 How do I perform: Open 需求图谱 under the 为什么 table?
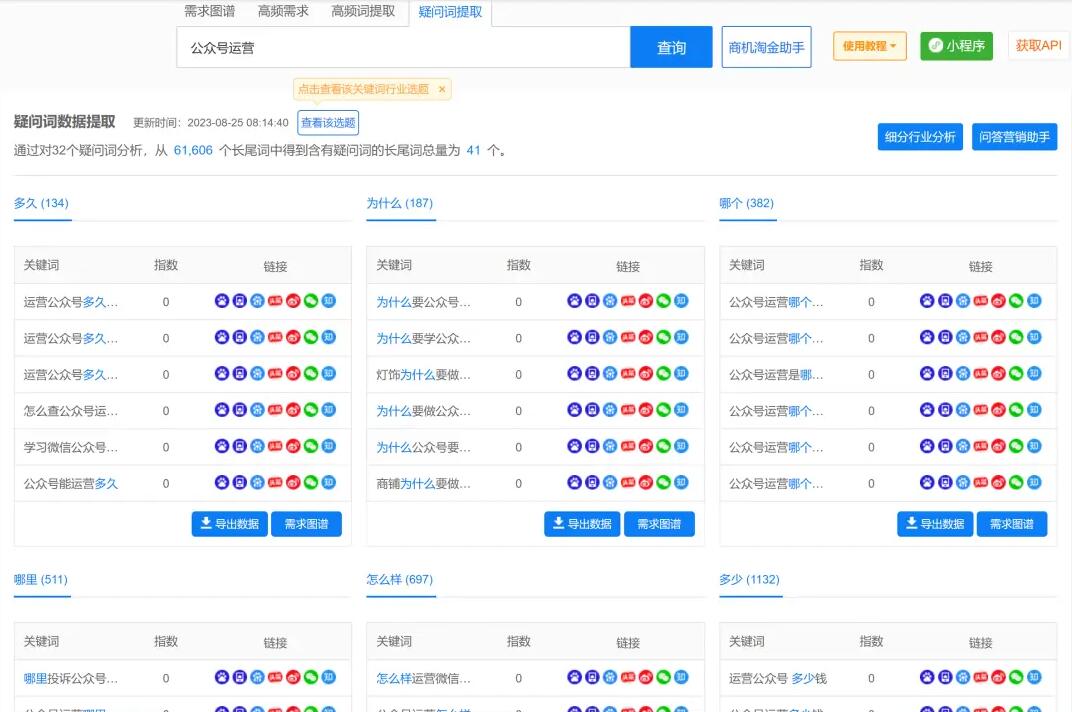coord(659,524)
